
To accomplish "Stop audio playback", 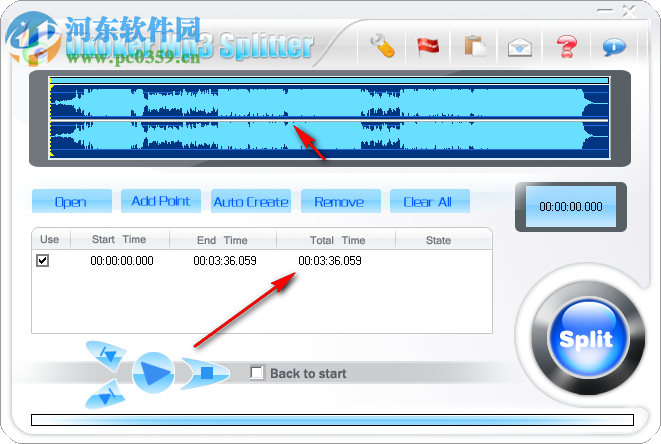I will click(x=206, y=373).
